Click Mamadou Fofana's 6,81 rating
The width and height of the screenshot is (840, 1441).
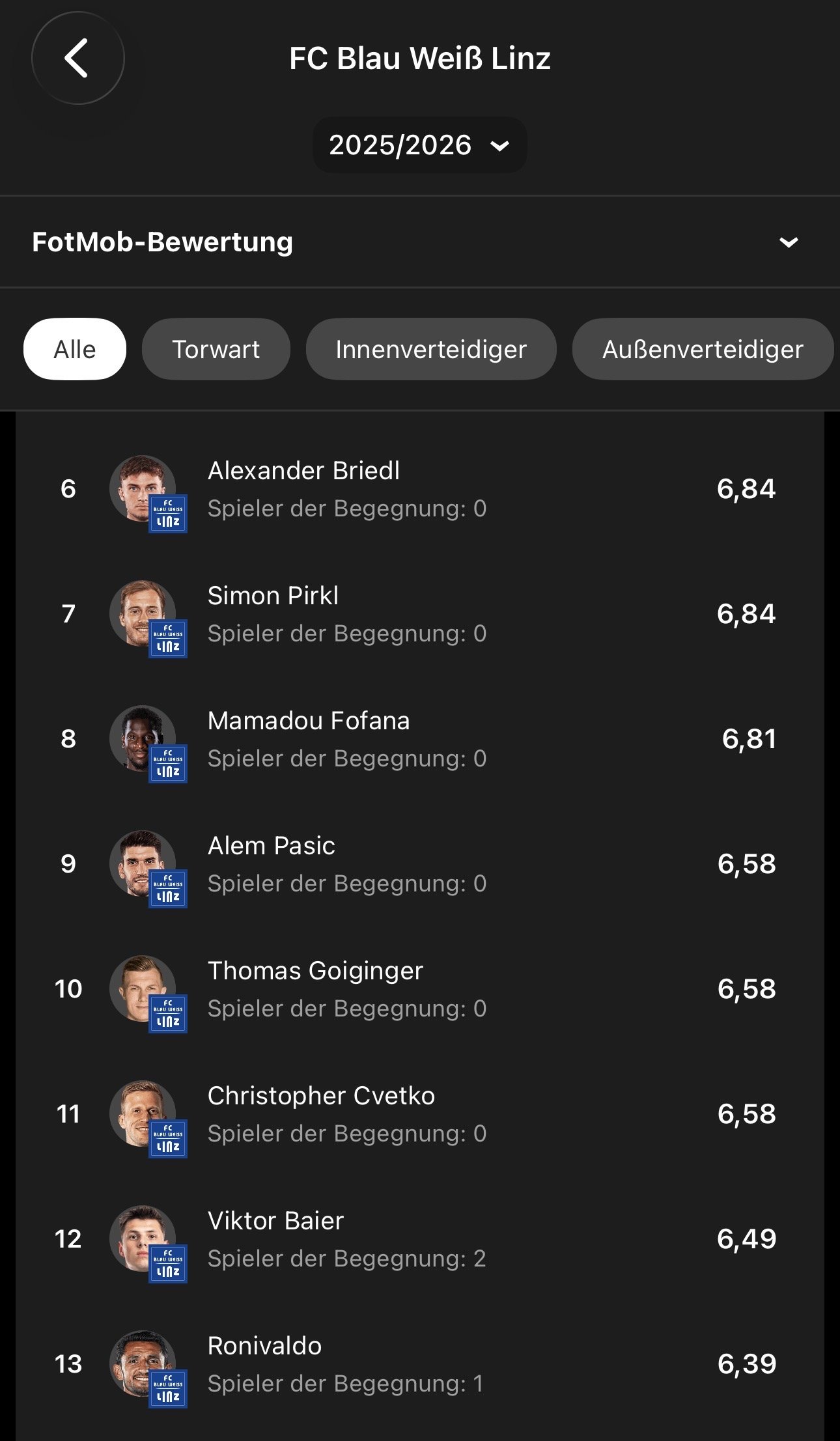click(748, 739)
